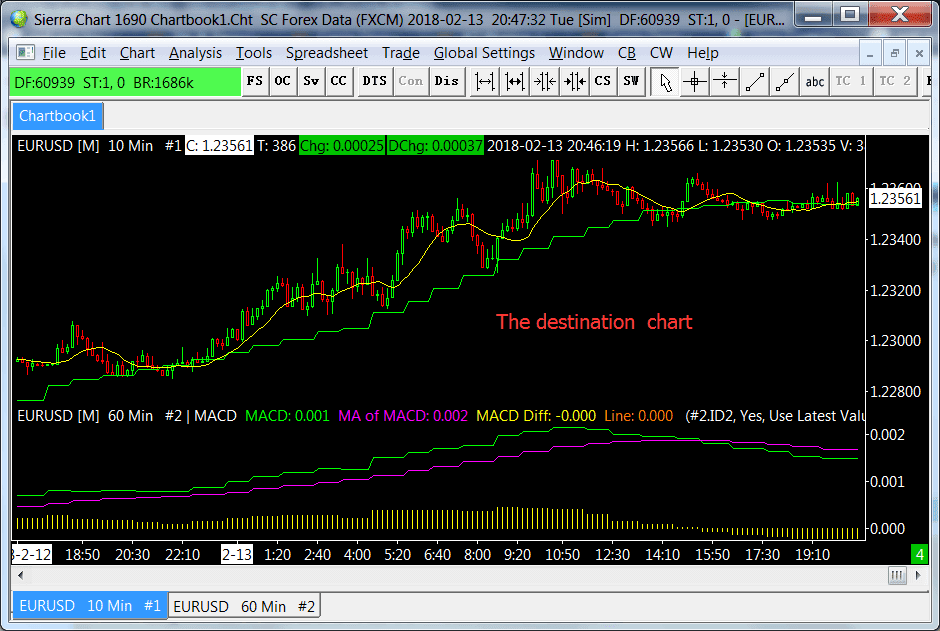Open the Trade menu

pyautogui.click(x=401, y=53)
